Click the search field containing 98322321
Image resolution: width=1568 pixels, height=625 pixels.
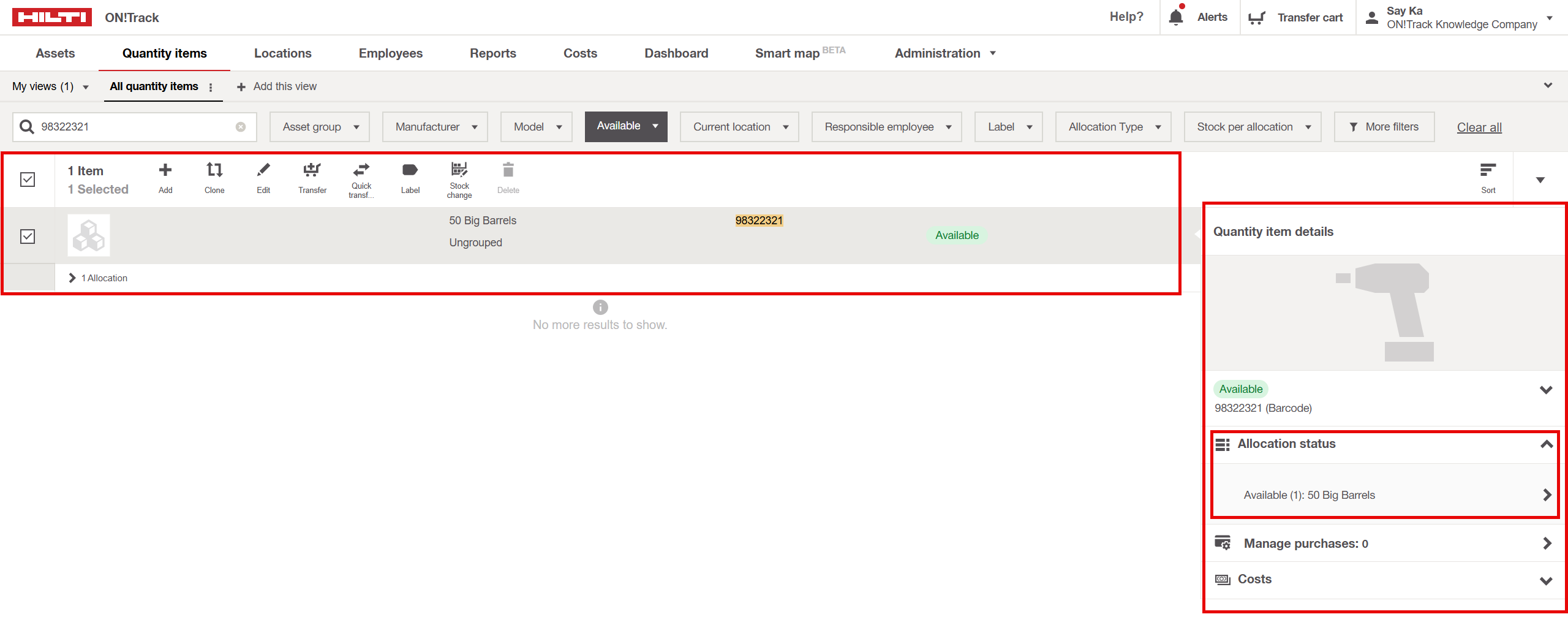click(x=135, y=127)
